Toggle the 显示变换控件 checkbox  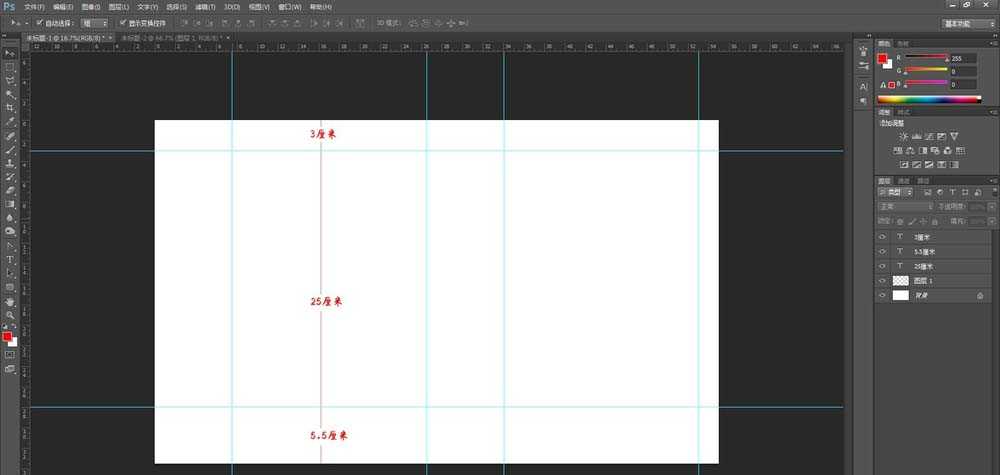[122, 22]
